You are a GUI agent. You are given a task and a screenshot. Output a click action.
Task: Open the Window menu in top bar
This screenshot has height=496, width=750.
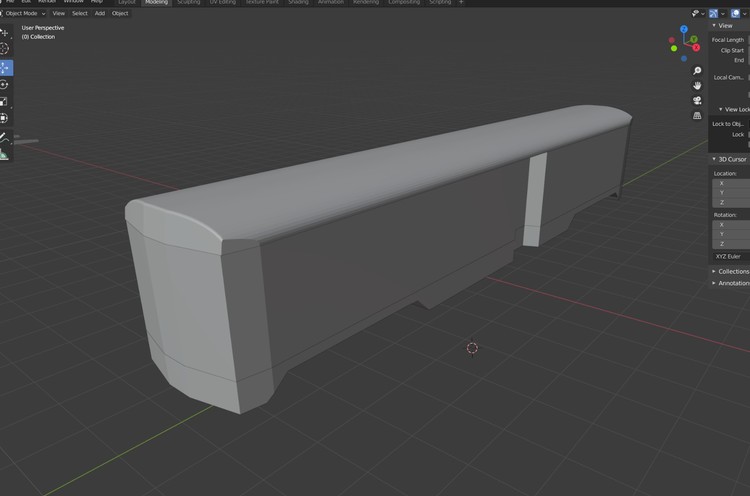pos(74,1)
